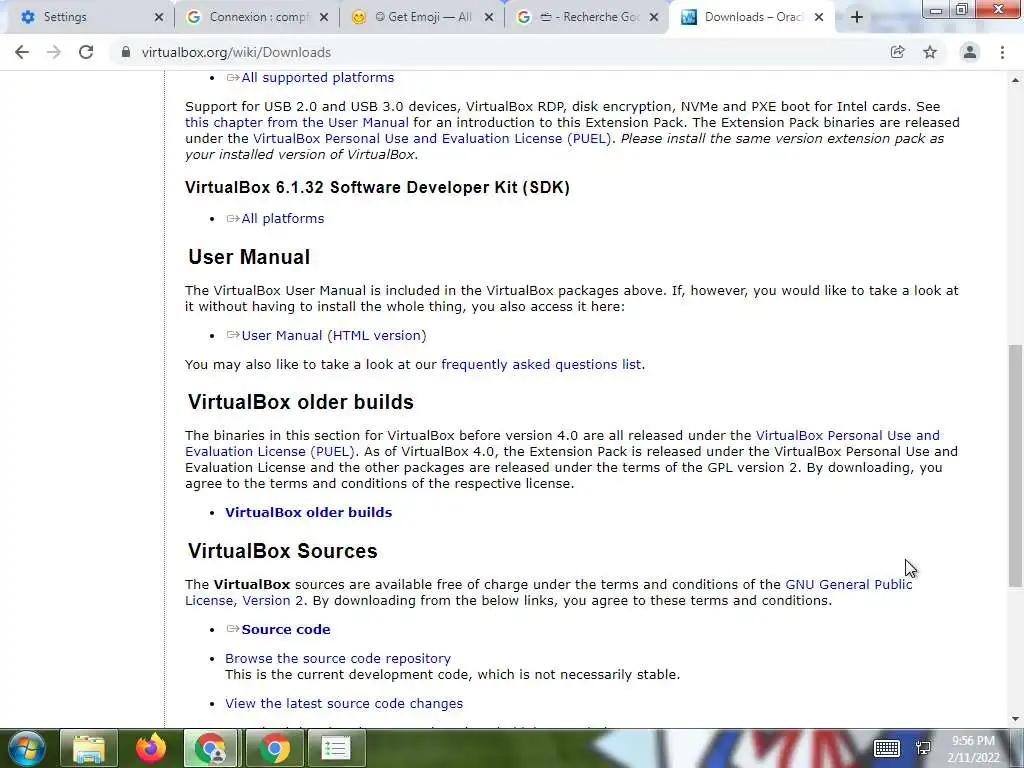Close the Downloads Oracle tab

click(819, 18)
